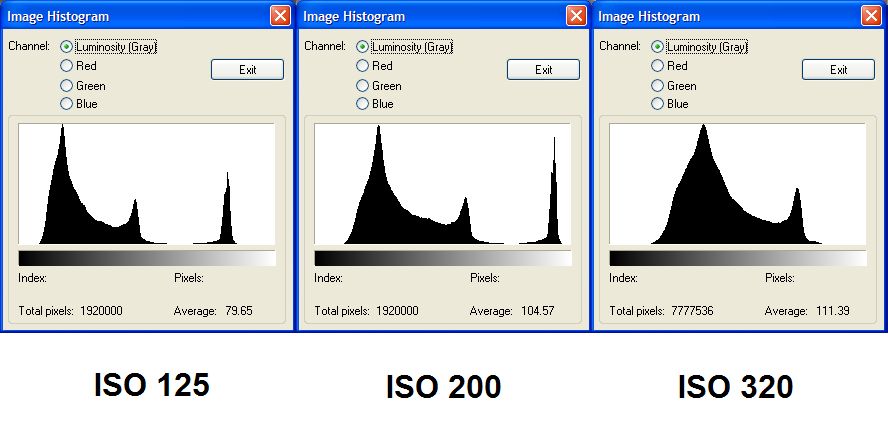Select Red channel in ISO 320 histogram
Image resolution: width=888 pixels, height=433 pixels.
coord(657,66)
